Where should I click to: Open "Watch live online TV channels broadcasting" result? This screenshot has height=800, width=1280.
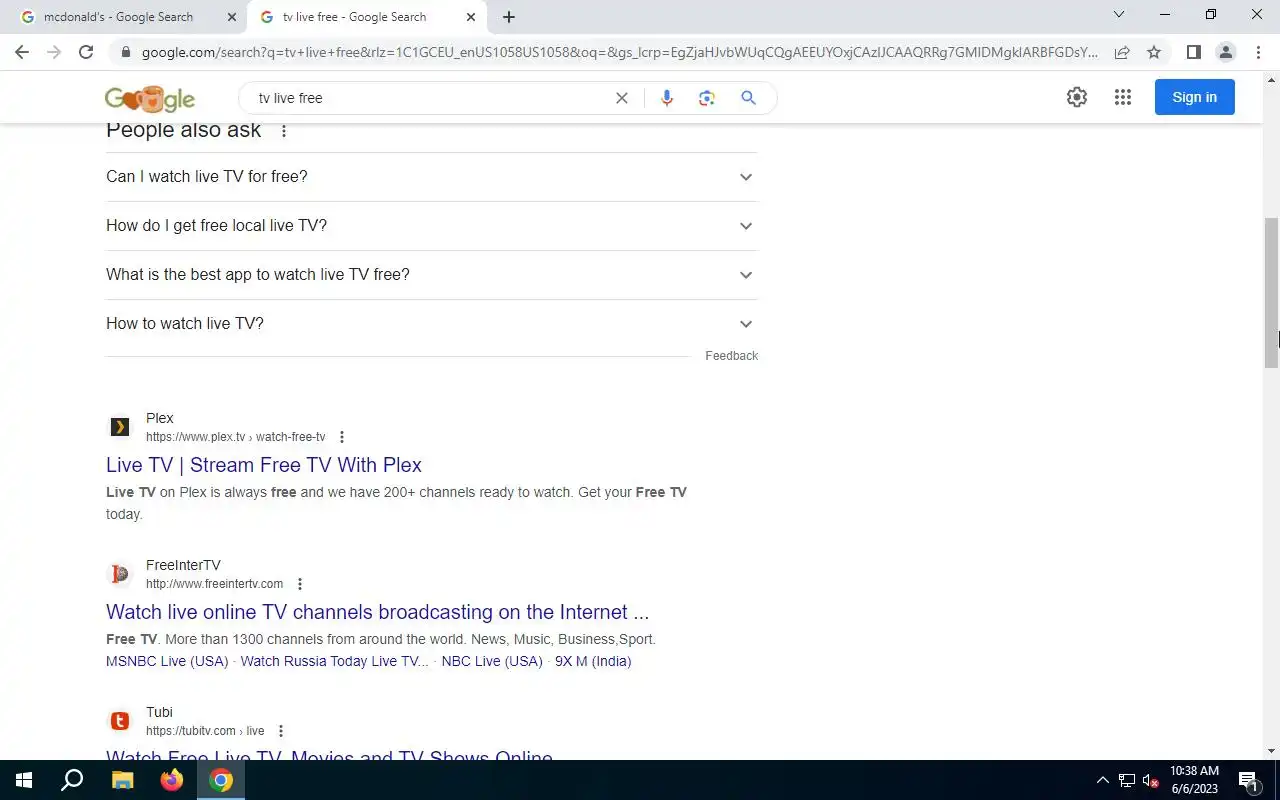coord(377,612)
